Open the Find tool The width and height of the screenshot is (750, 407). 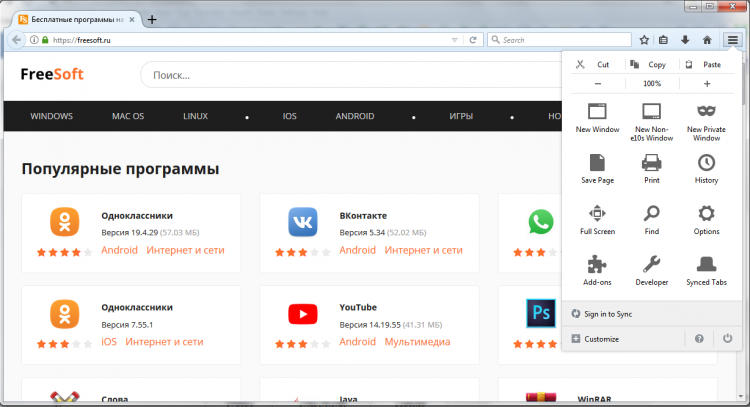pos(651,213)
